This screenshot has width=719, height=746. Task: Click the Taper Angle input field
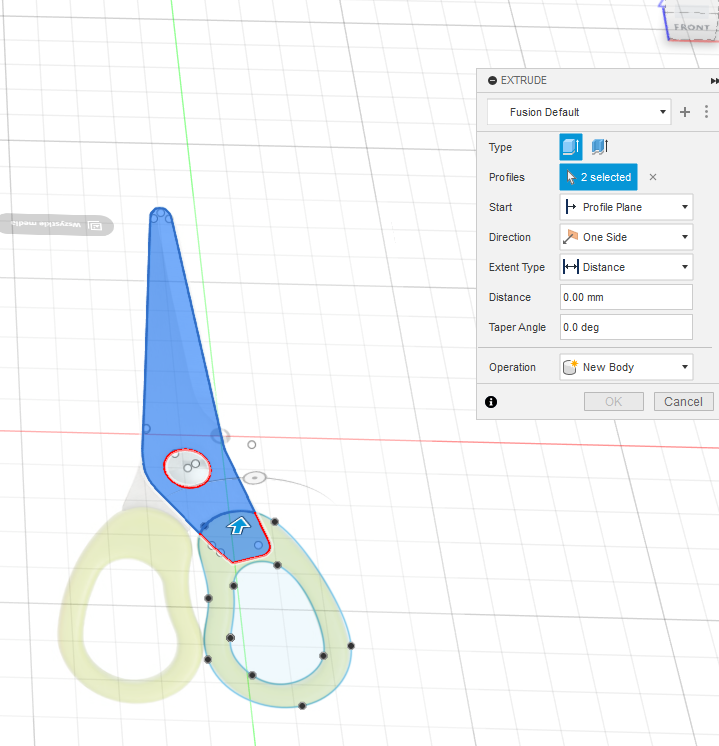[x=626, y=327]
